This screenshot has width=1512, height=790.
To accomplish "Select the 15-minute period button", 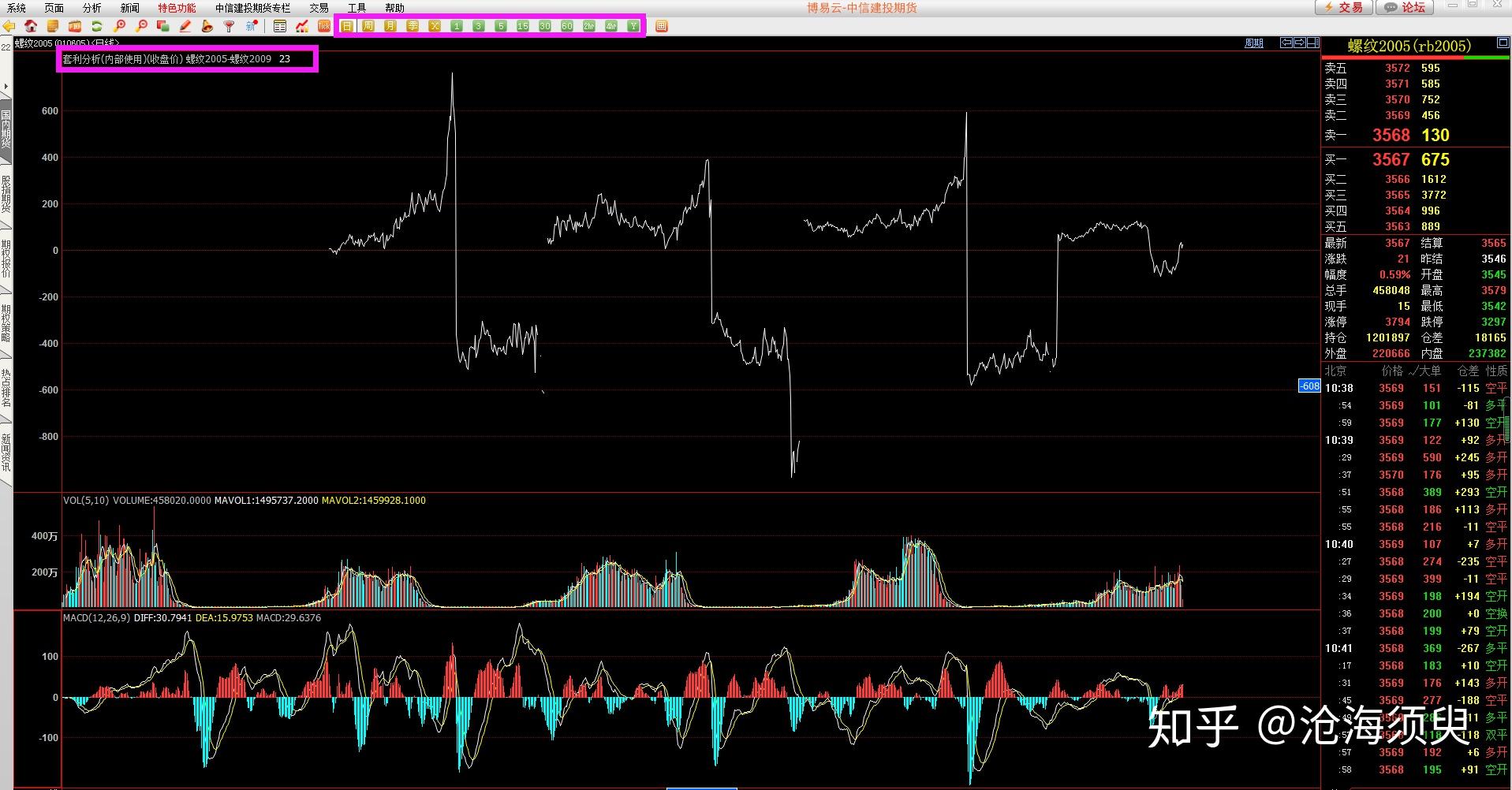I will point(522,26).
